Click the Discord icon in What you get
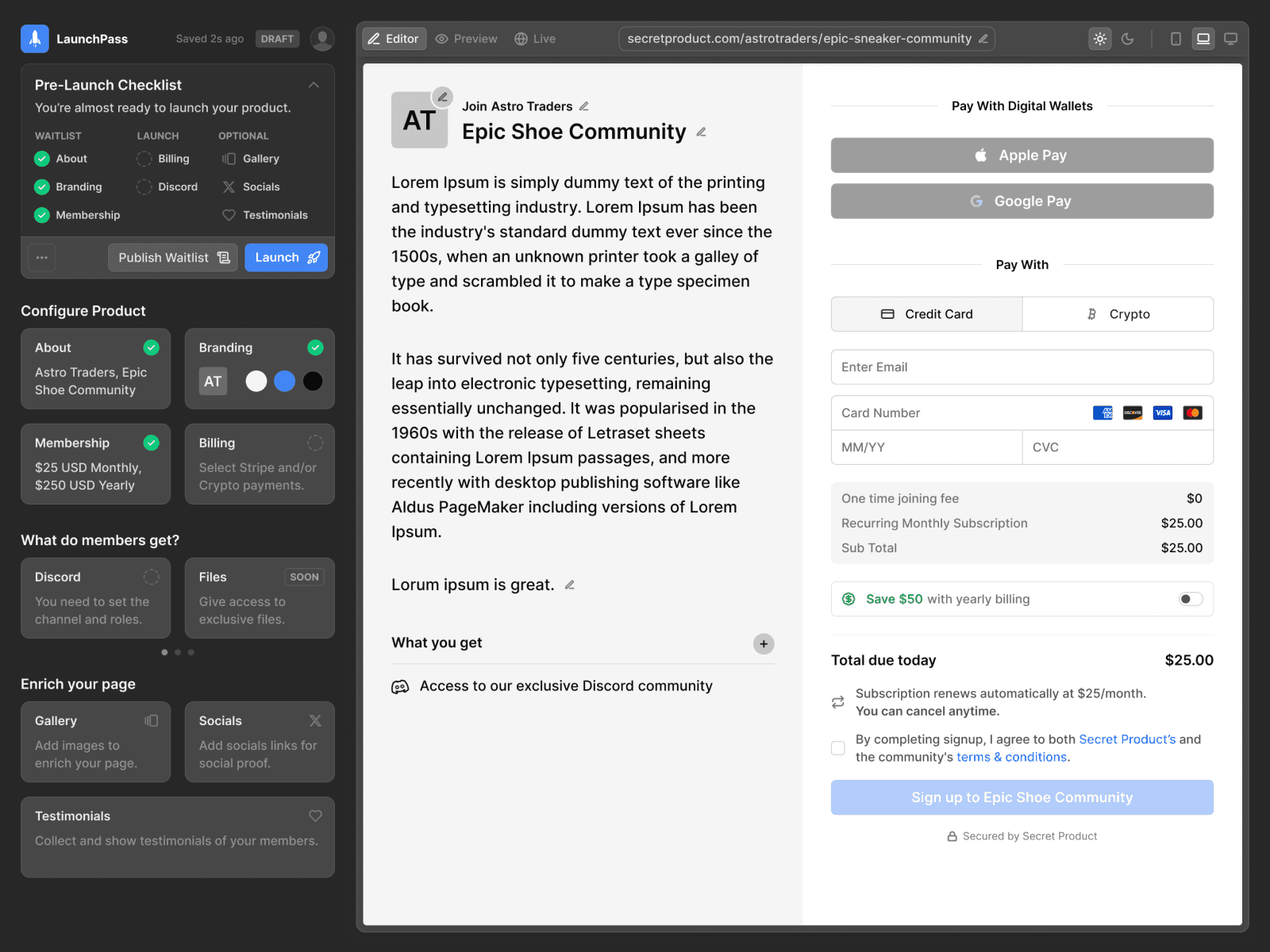This screenshot has width=1270, height=952. tap(399, 686)
